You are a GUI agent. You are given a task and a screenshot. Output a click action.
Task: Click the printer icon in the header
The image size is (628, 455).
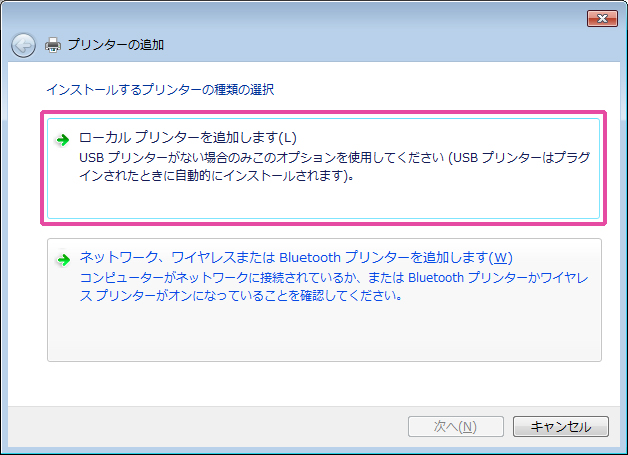53,44
